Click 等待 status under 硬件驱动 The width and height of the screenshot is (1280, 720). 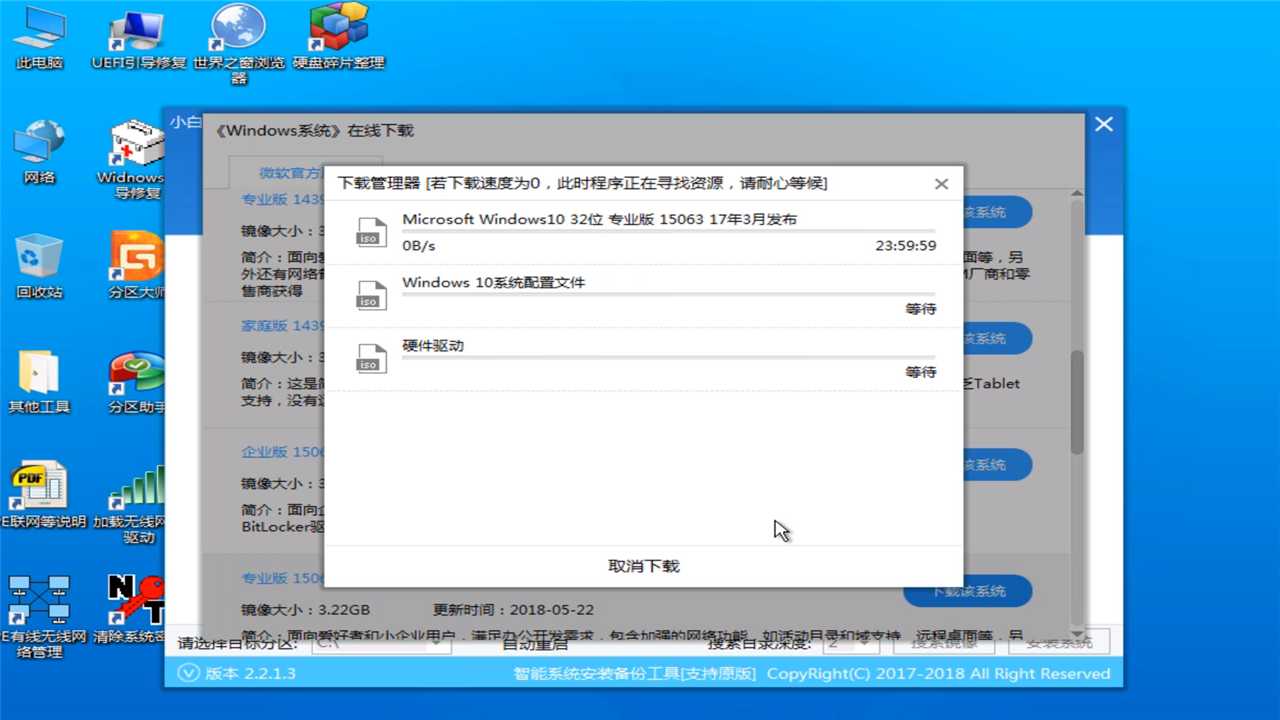tap(921, 372)
